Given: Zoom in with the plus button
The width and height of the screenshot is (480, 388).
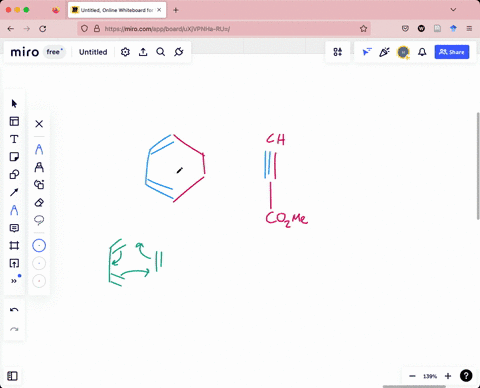Looking at the screenshot, I should tap(448, 376).
